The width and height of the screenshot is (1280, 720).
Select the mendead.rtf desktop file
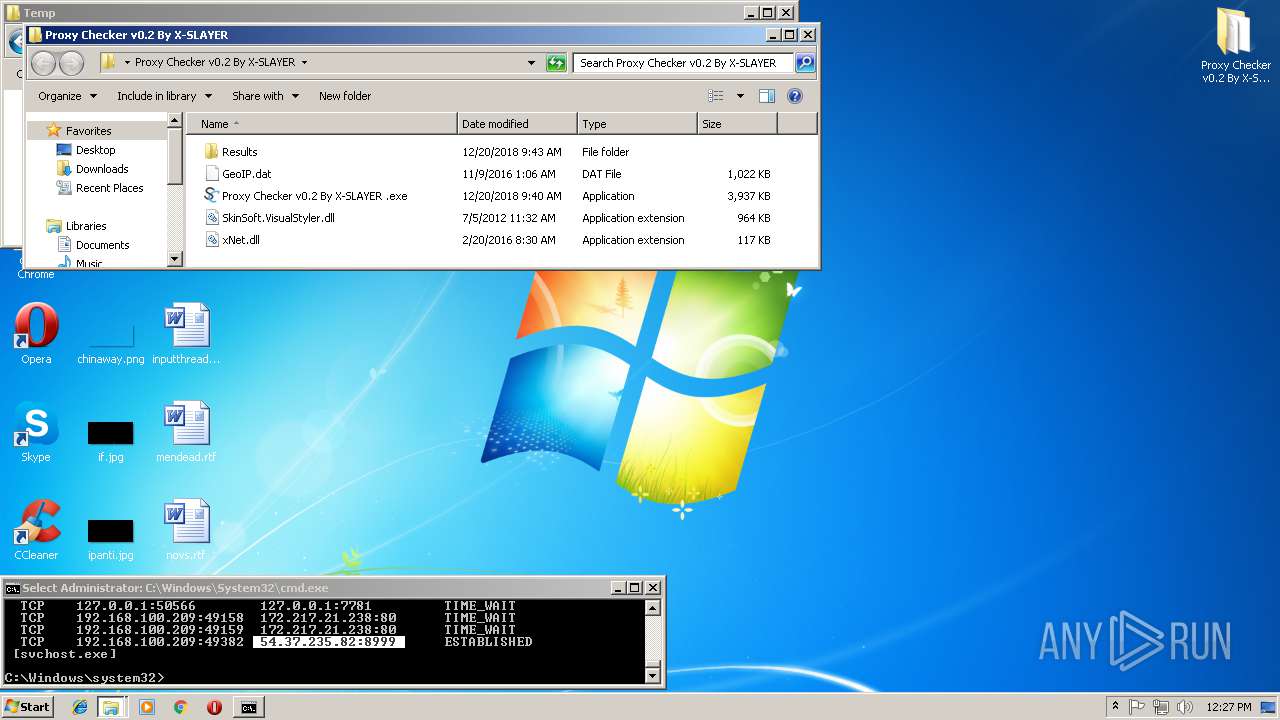click(x=186, y=433)
